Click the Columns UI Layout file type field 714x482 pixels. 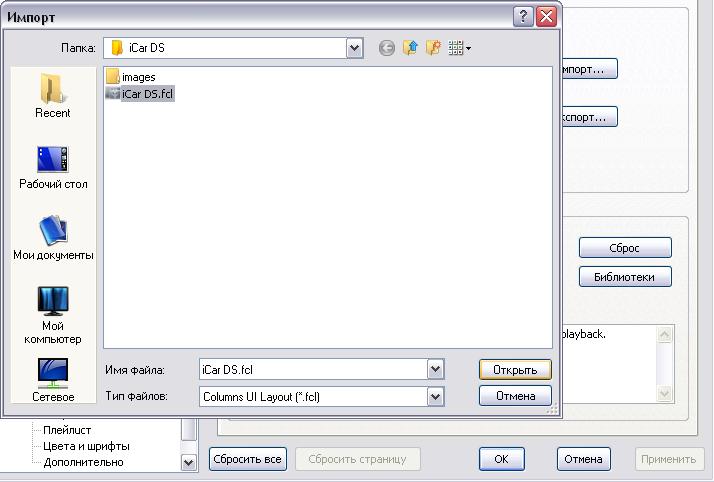pyautogui.click(x=313, y=396)
